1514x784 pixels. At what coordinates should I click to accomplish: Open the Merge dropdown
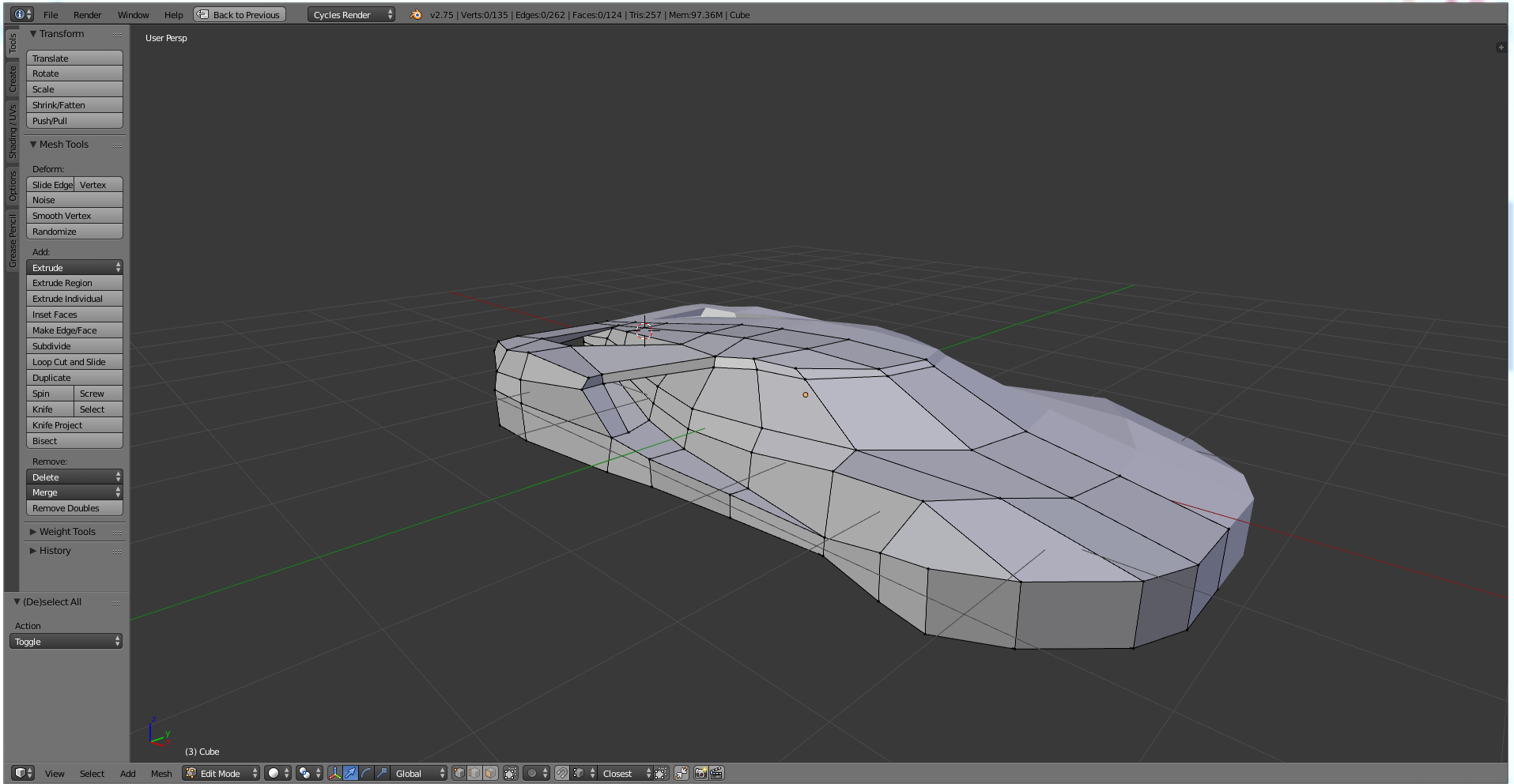coord(74,492)
